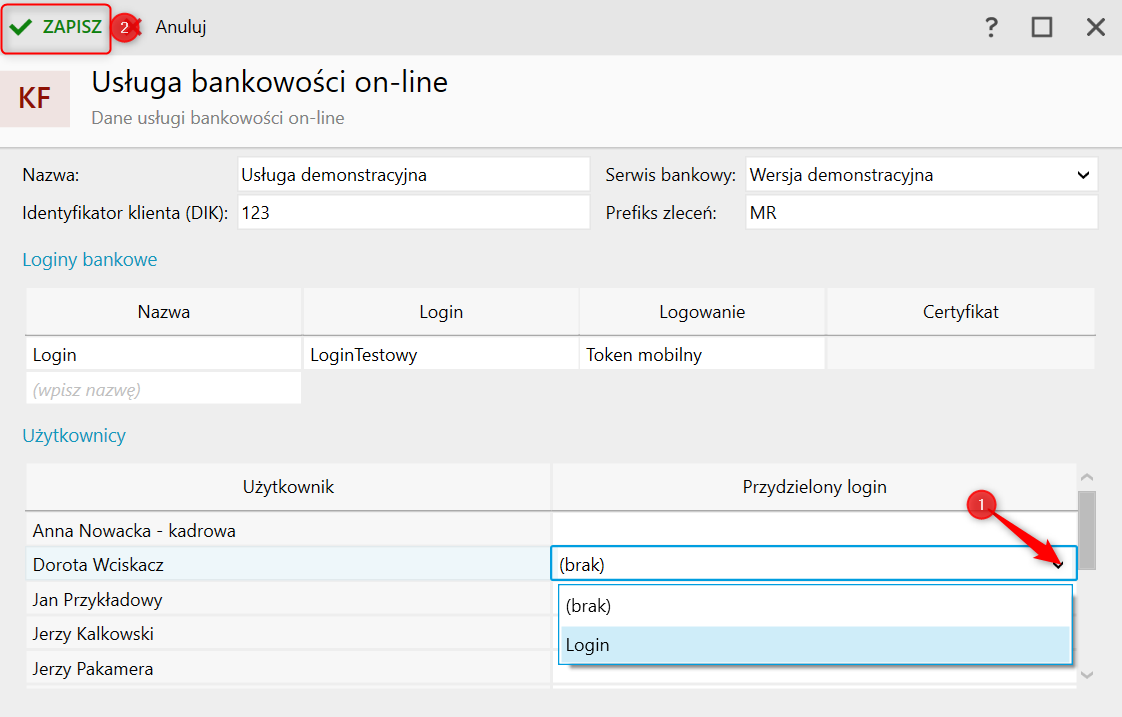Close the on-line banking dialog
The height and width of the screenshot is (717, 1122).
pyautogui.click(x=1096, y=27)
